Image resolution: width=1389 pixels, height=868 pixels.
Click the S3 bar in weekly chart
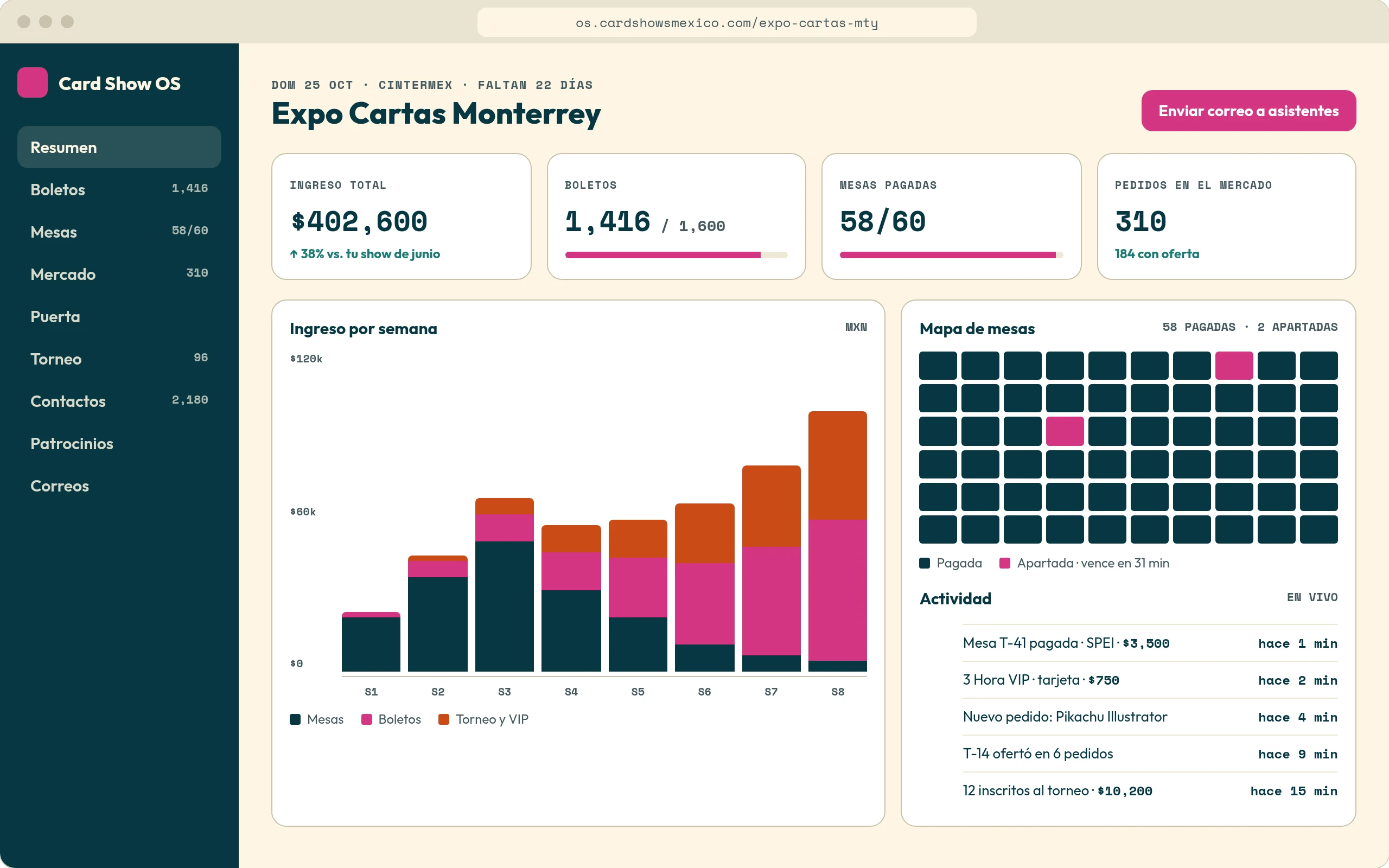pyautogui.click(x=505, y=584)
